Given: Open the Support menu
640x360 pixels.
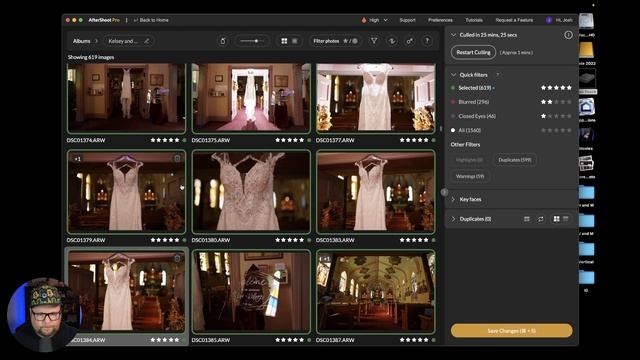Looking at the screenshot, I should (x=407, y=20).
